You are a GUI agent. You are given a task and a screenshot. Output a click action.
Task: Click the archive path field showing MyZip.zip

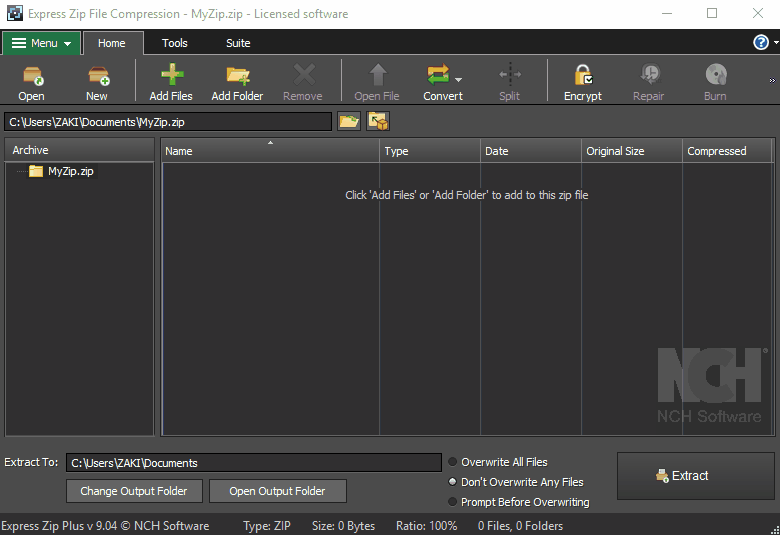pyautogui.click(x=168, y=122)
